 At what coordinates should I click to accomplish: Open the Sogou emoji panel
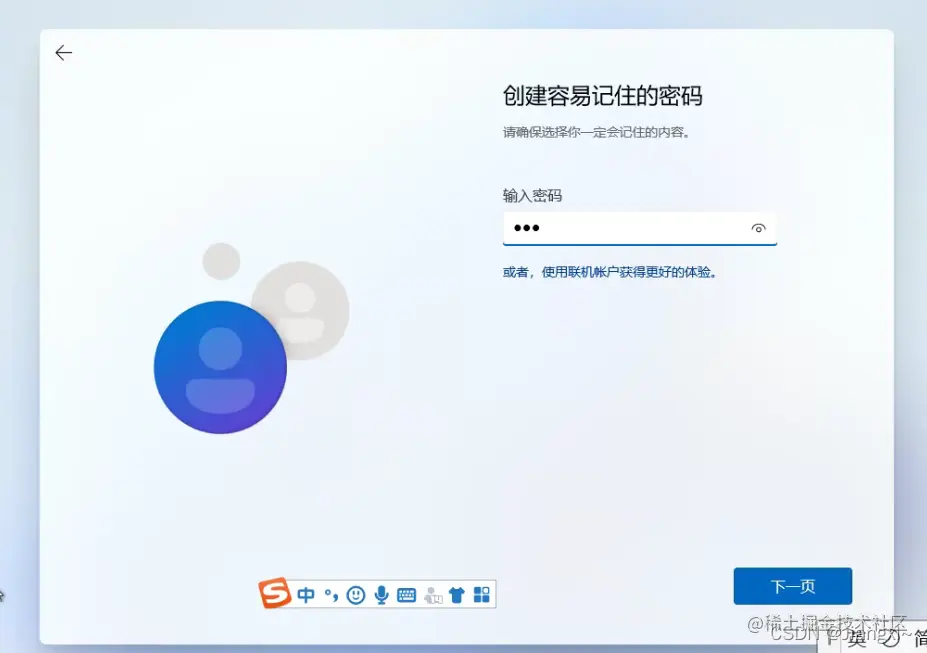point(356,594)
